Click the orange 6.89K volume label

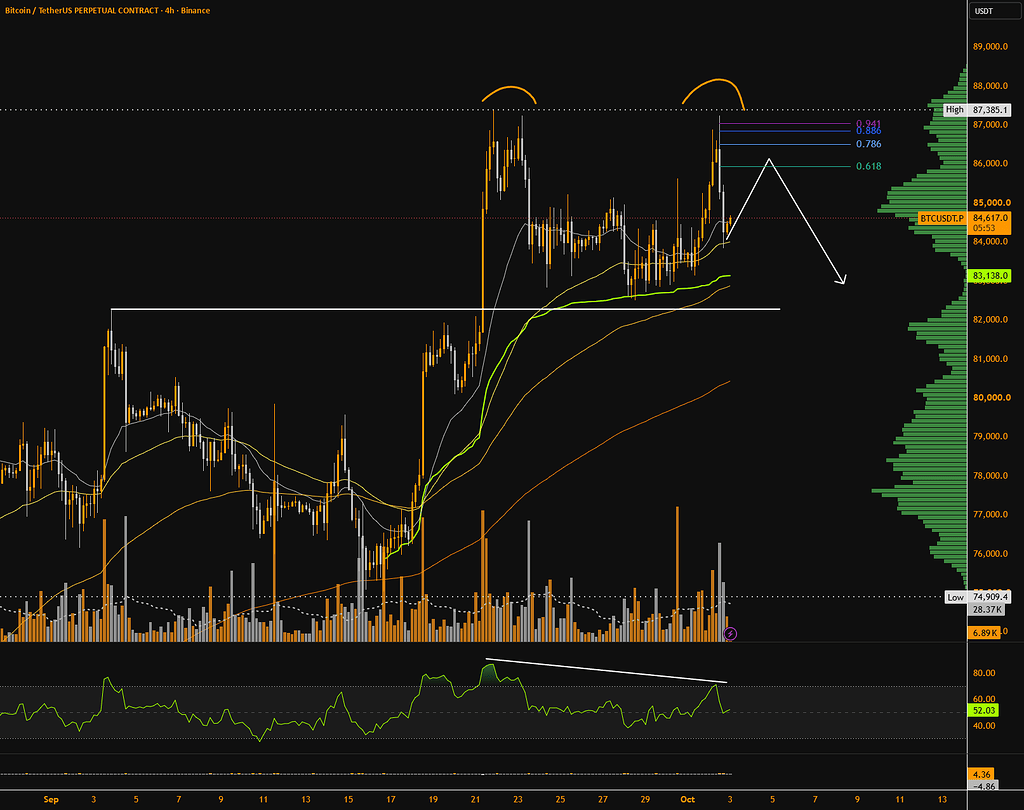pos(984,633)
